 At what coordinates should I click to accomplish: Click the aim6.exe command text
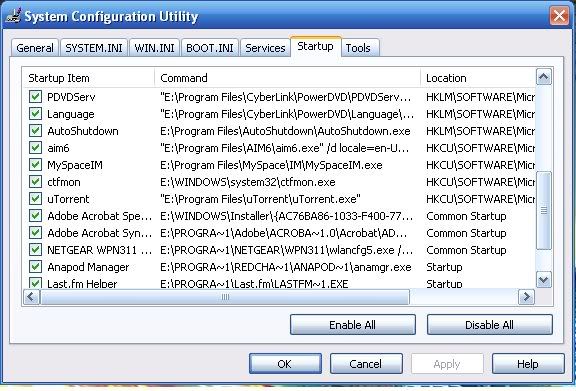pos(284,148)
